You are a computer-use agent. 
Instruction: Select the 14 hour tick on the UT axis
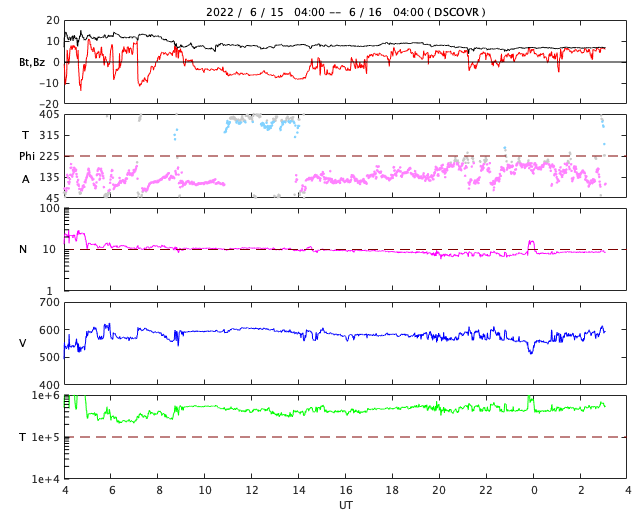pyautogui.click(x=299, y=490)
